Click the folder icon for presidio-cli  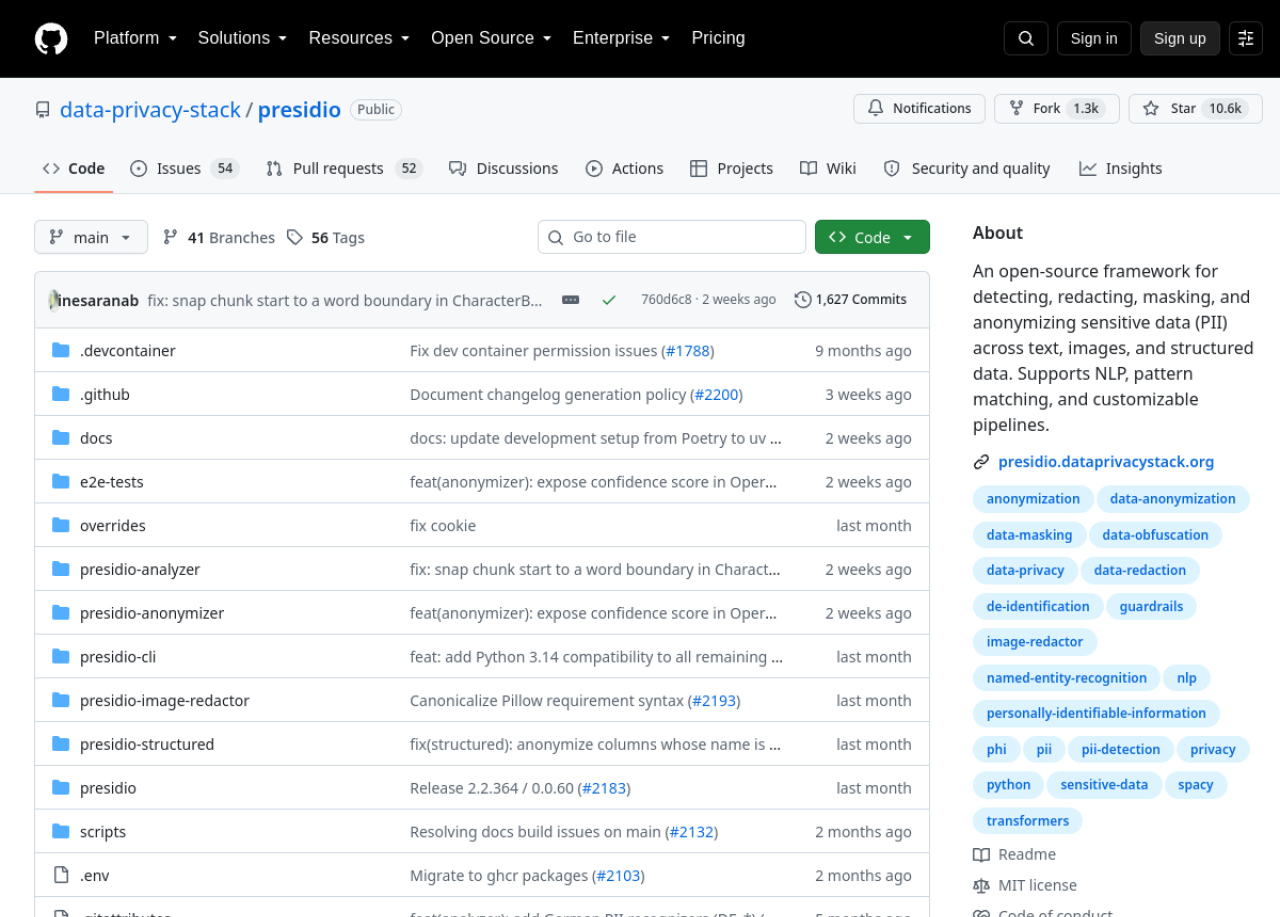coord(61,656)
